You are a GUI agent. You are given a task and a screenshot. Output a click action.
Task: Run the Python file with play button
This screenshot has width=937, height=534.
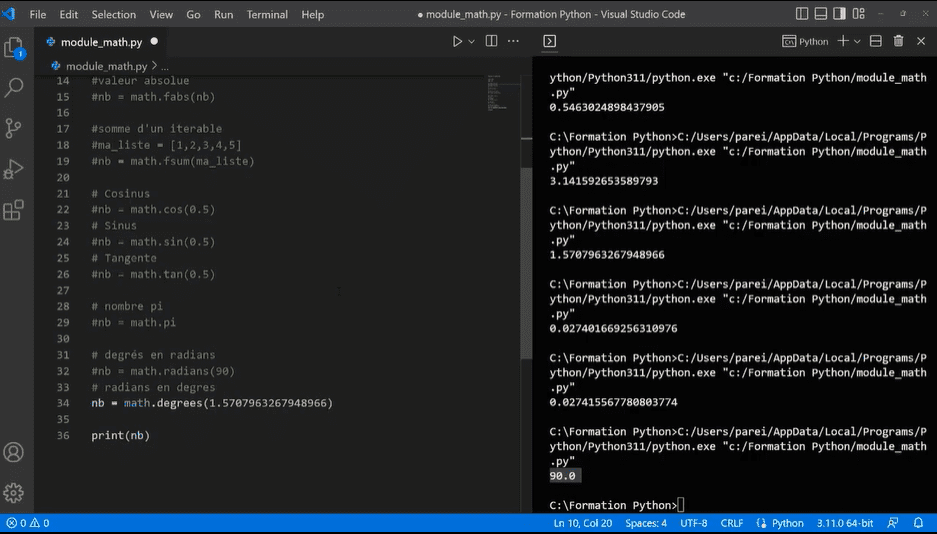pyautogui.click(x=457, y=41)
